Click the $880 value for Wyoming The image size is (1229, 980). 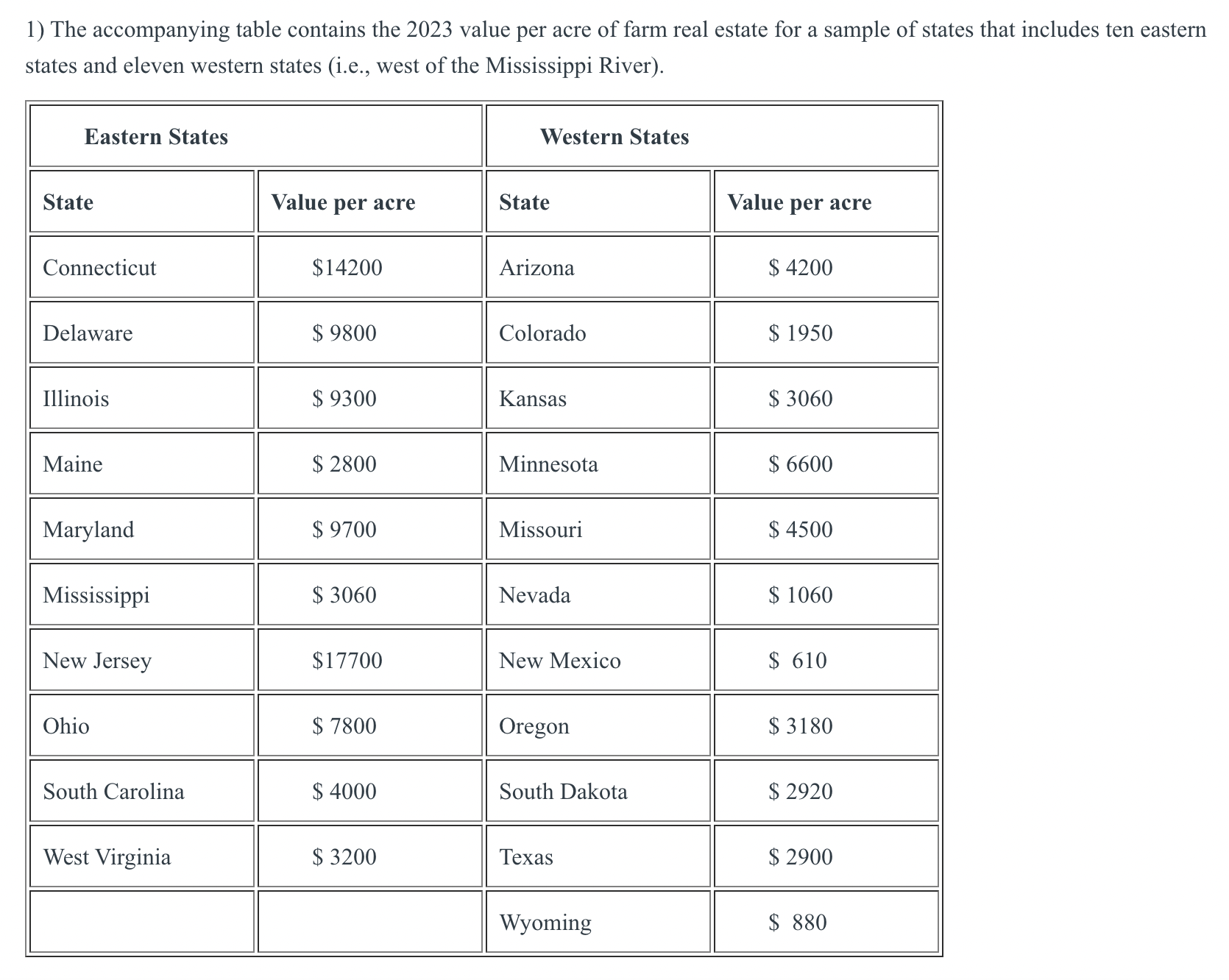(826, 922)
